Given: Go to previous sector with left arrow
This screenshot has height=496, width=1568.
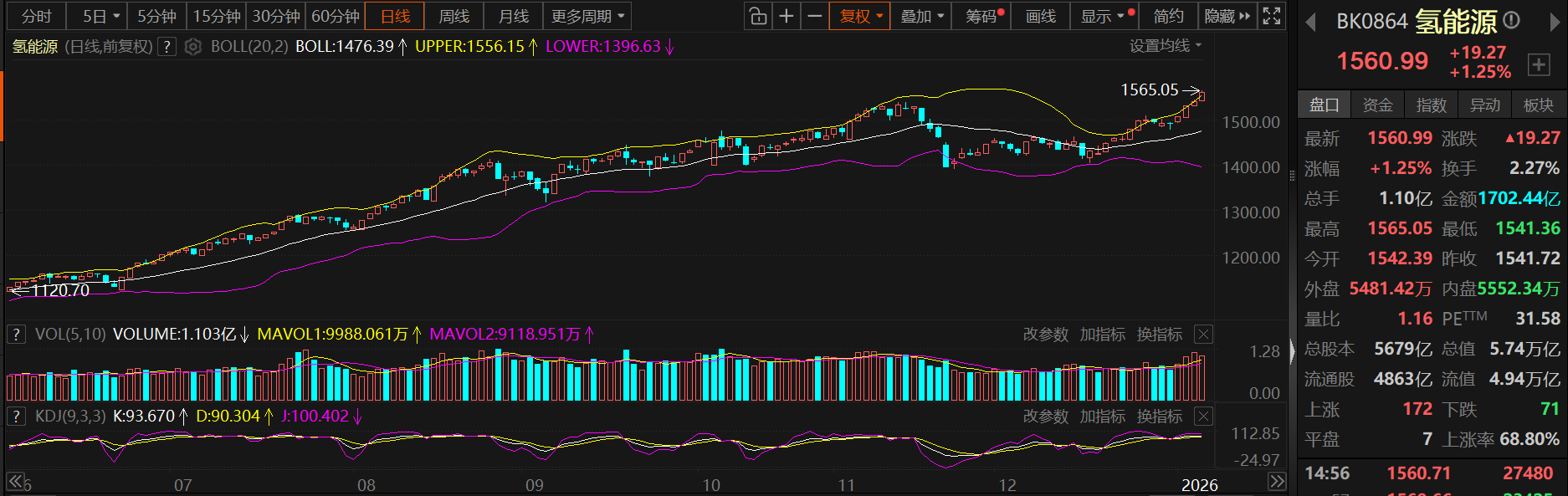Looking at the screenshot, I should coord(1310,22).
